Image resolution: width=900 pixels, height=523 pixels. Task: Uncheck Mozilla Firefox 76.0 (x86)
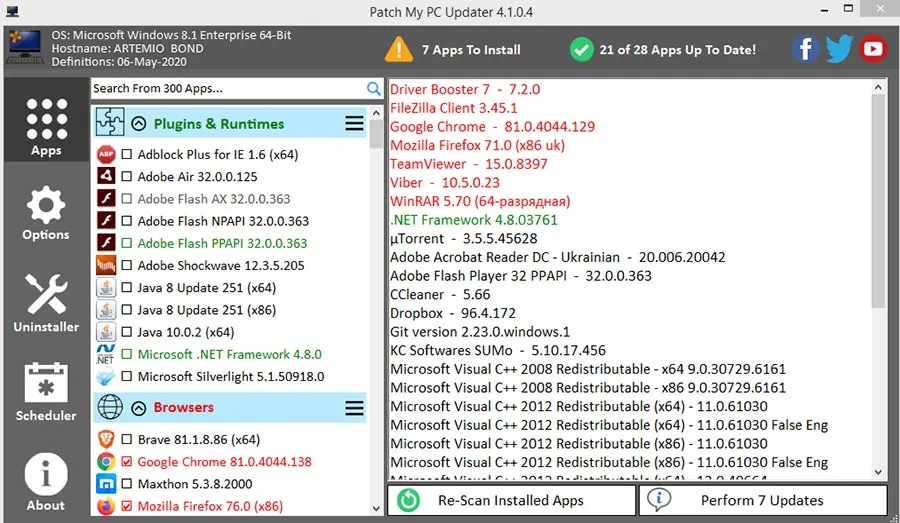(x=127, y=506)
